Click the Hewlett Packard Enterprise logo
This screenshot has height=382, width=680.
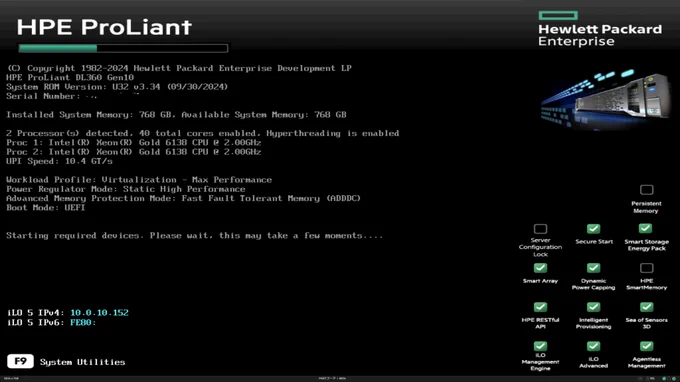600,29
